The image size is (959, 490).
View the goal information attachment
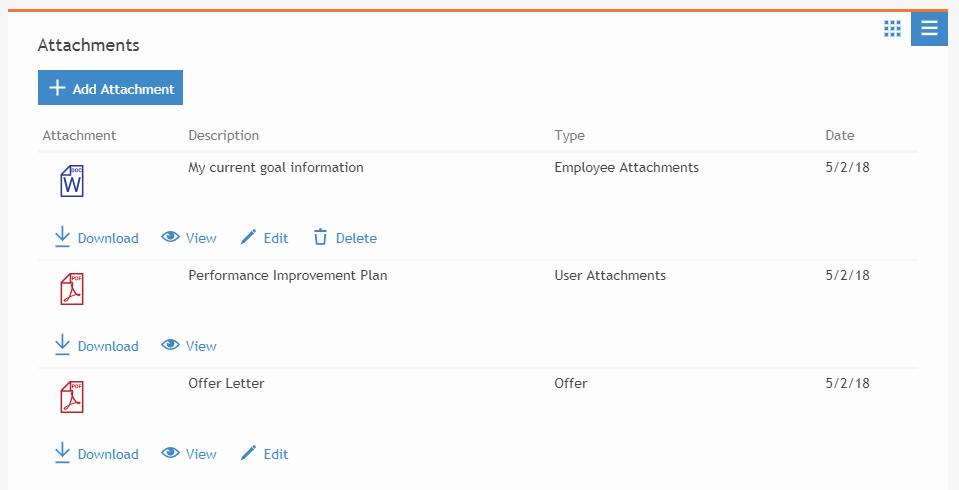189,238
